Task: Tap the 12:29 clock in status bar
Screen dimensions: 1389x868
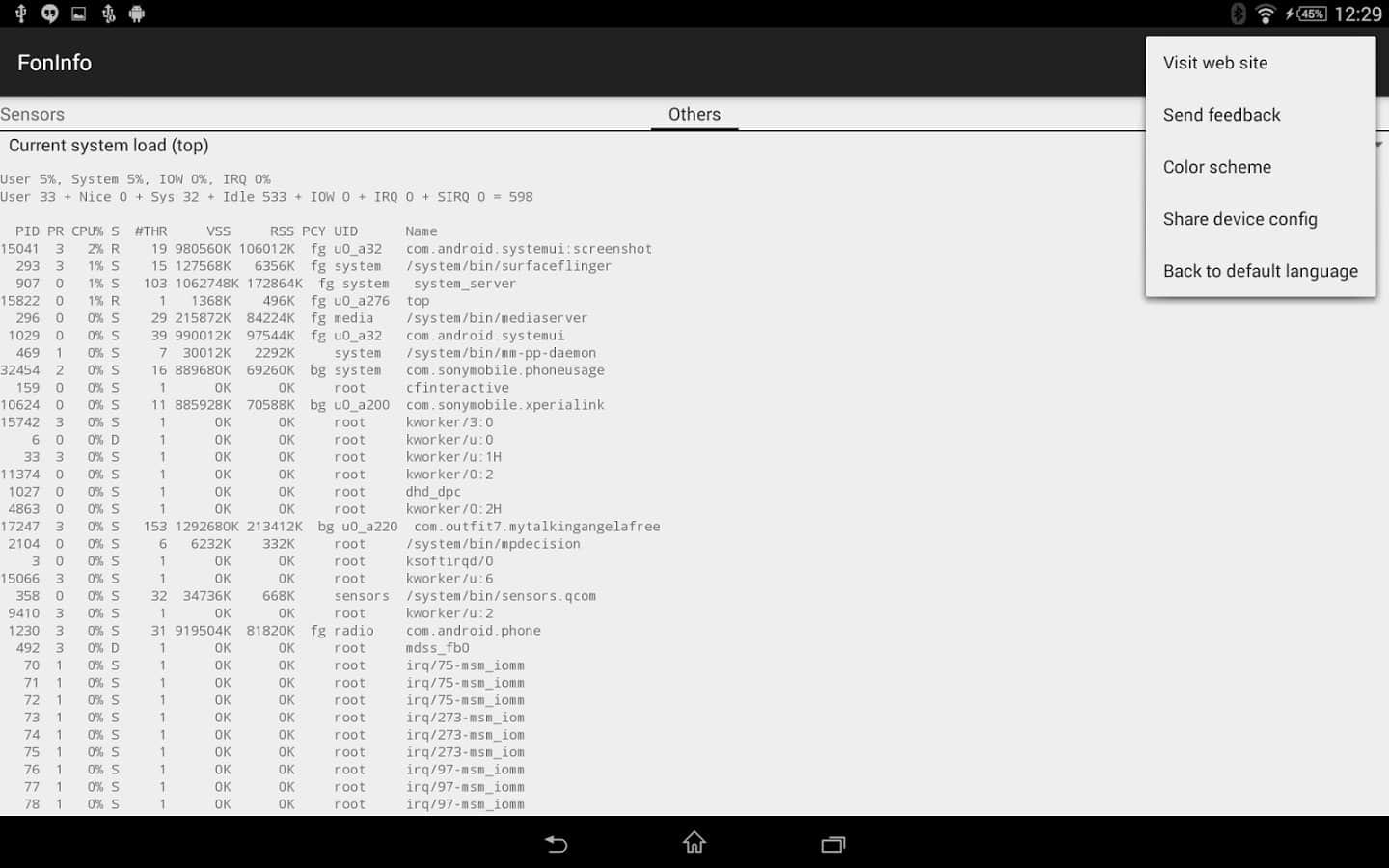Action: (1358, 14)
